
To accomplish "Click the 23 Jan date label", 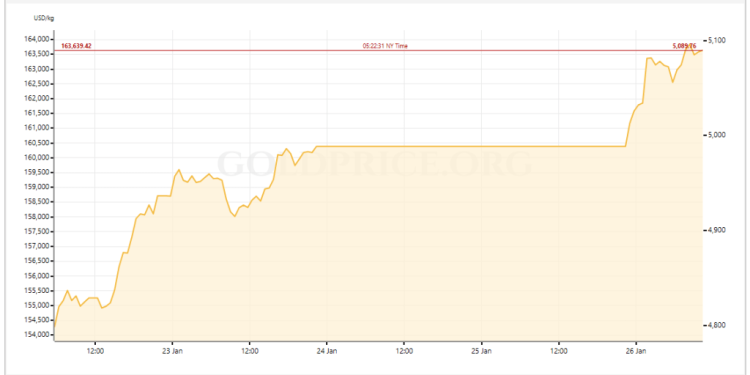I will (172, 351).
